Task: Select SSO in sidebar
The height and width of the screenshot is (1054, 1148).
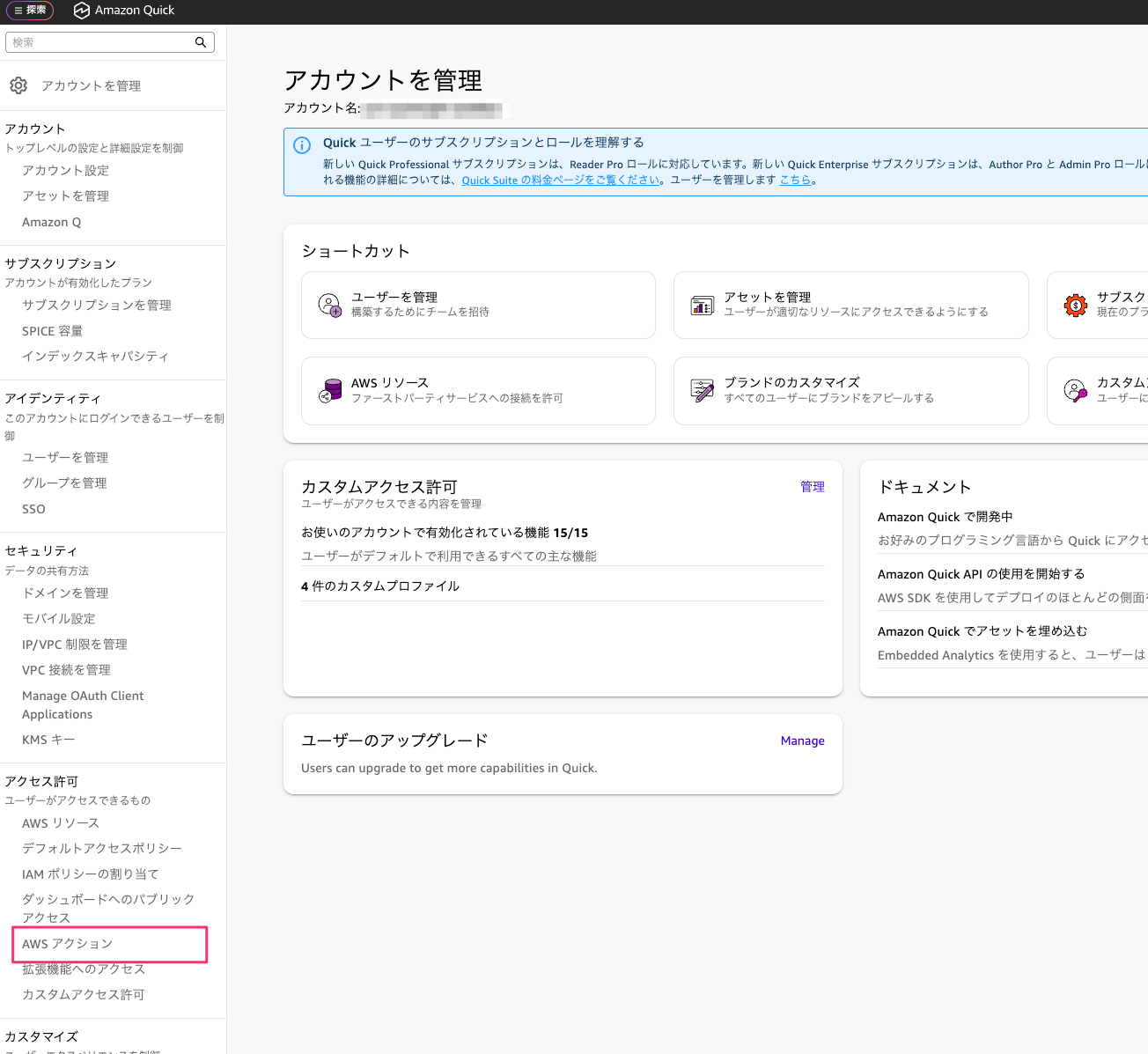Action: (33, 509)
